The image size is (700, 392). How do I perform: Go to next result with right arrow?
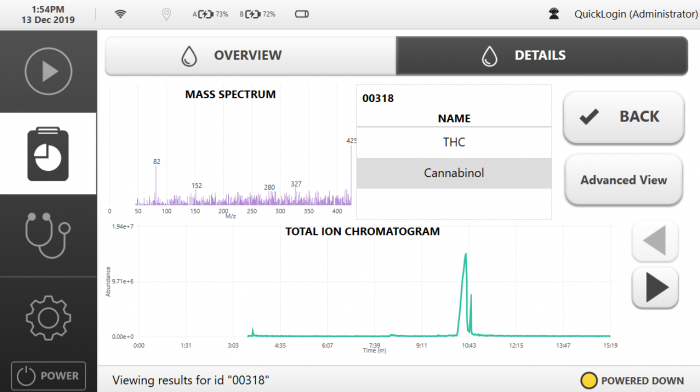coord(655,288)
